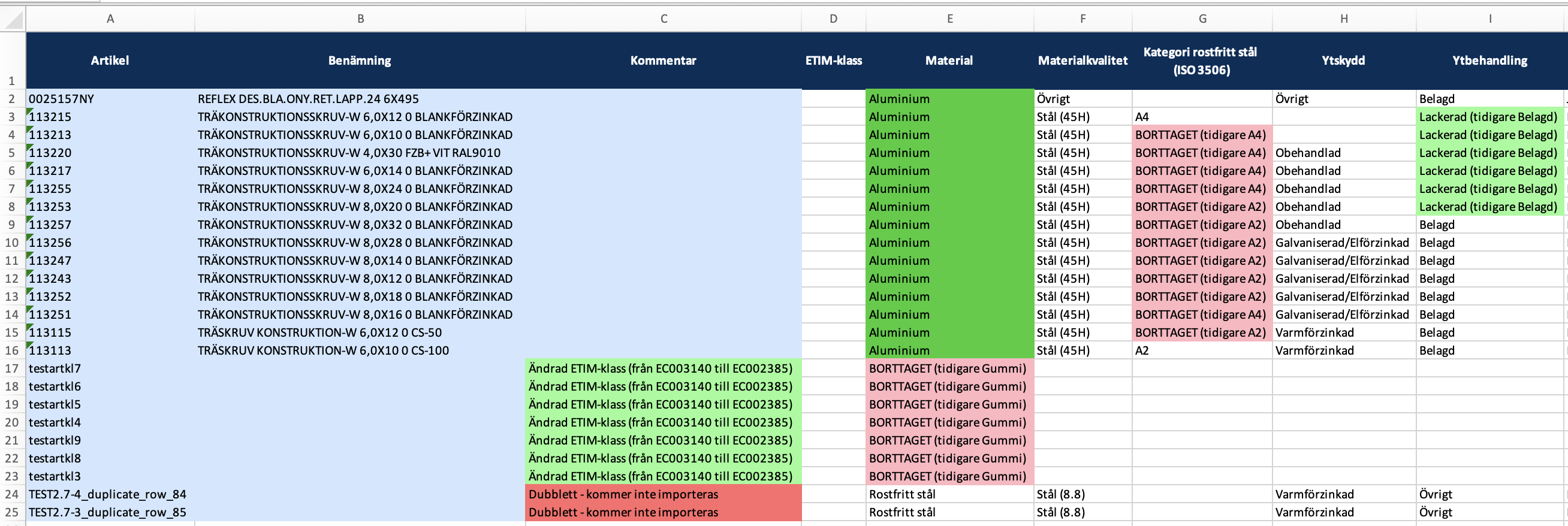
Task: Select column C header
Action: pyautogui.click(x=664, y=19)
